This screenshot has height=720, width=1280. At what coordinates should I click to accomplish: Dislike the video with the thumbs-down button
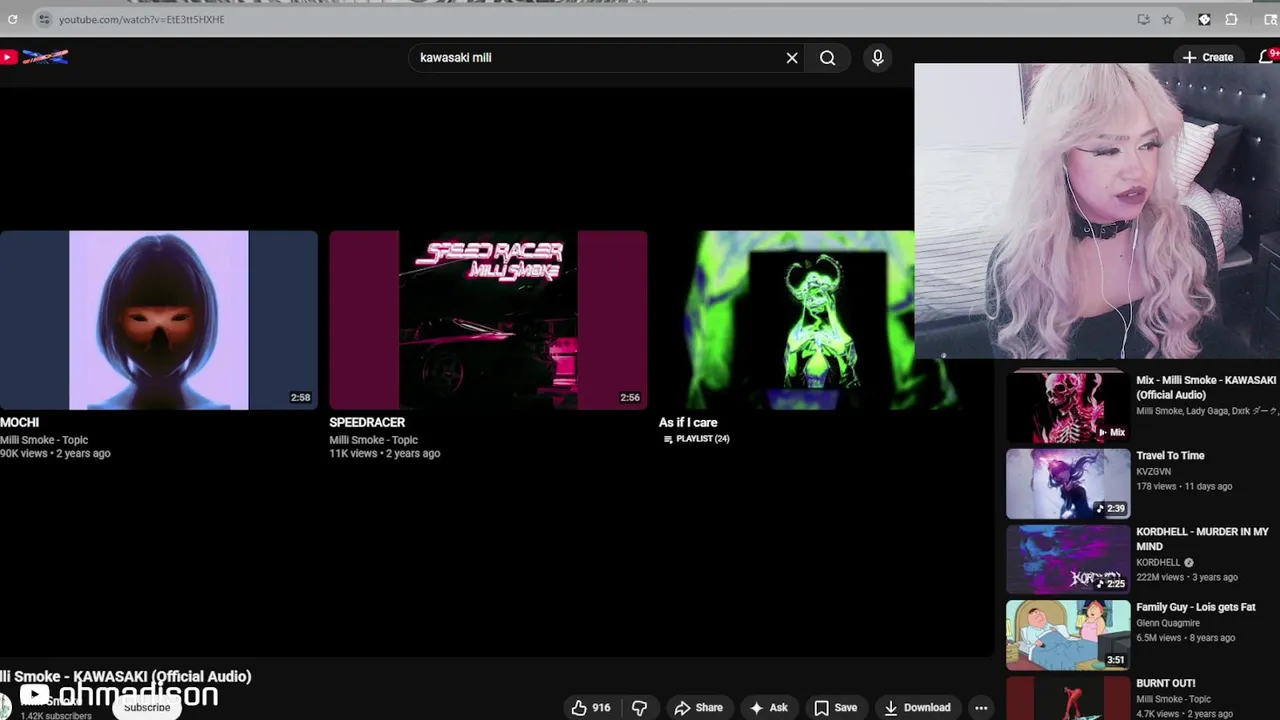click(x=640, y=708)
